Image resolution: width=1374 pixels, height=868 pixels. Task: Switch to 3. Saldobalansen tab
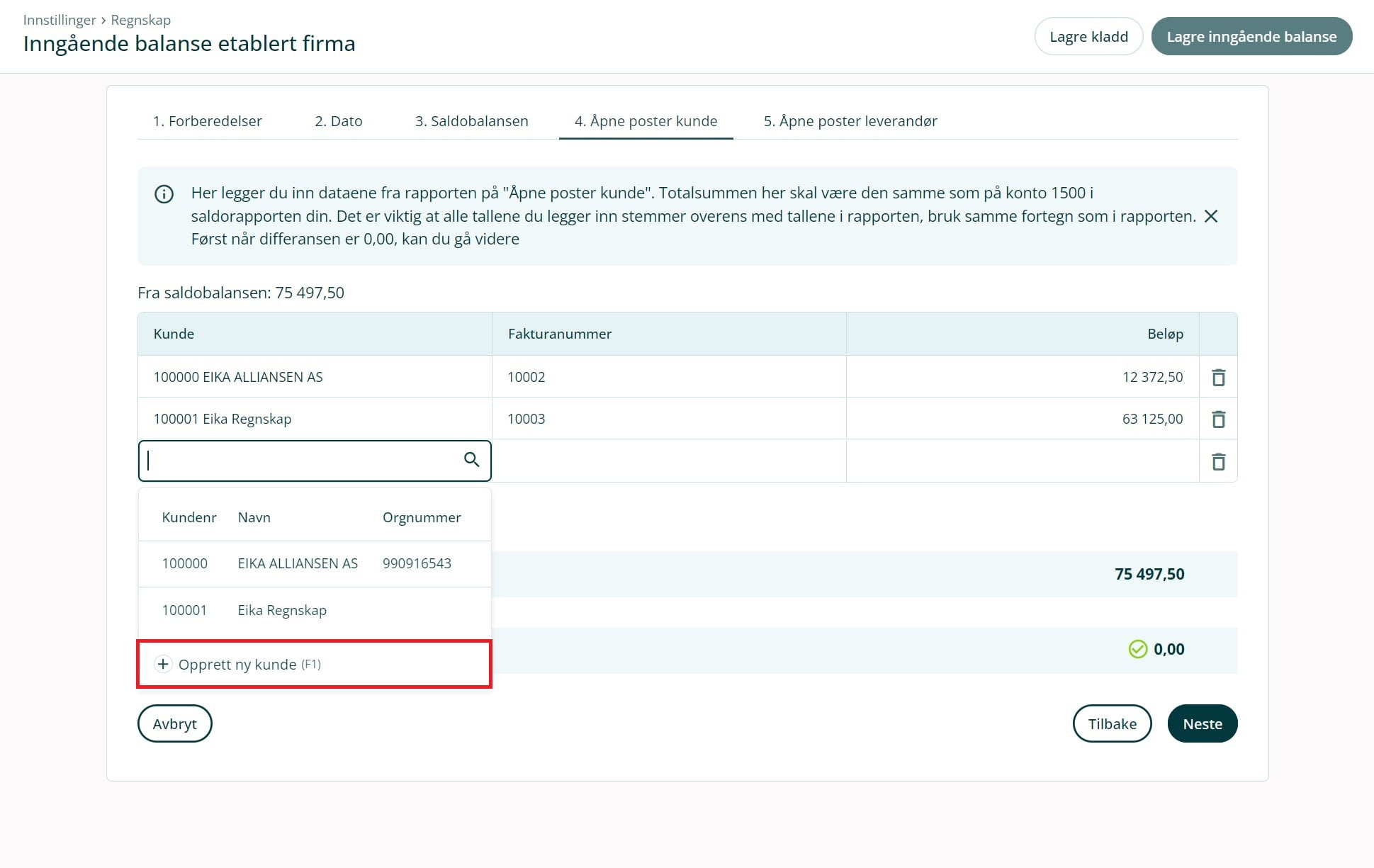pos(471,121)
